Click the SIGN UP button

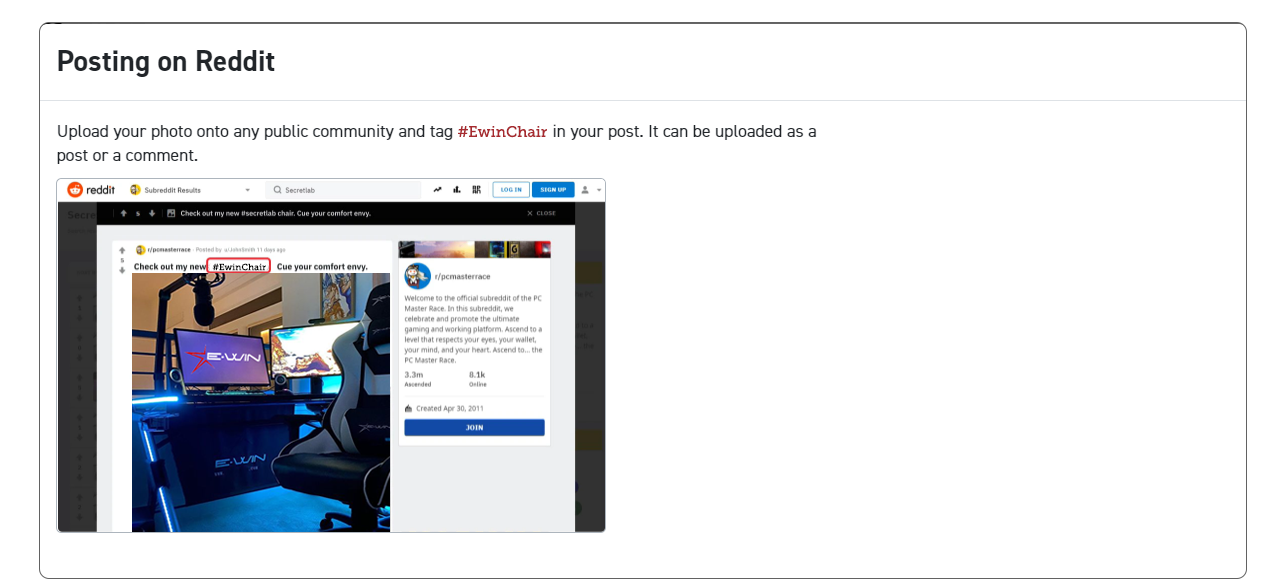click(553, 190)
